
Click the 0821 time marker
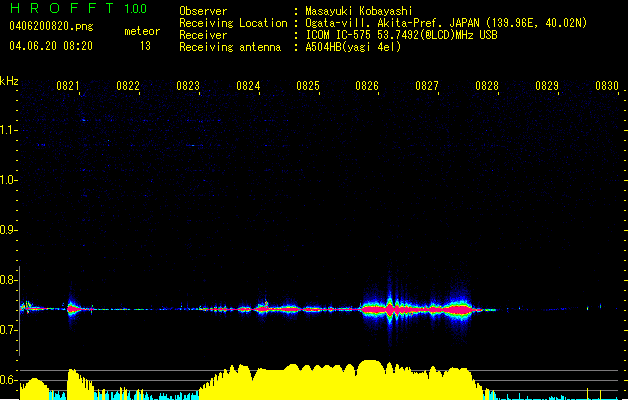click(67, 86)
